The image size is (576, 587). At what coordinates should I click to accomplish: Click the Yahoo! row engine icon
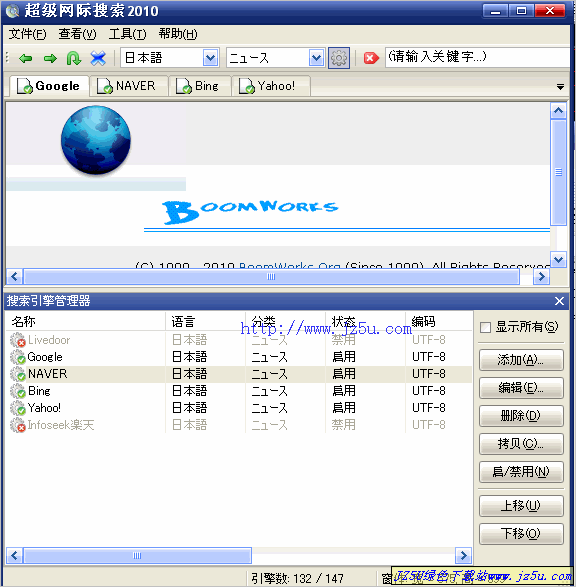click(18, 408)
